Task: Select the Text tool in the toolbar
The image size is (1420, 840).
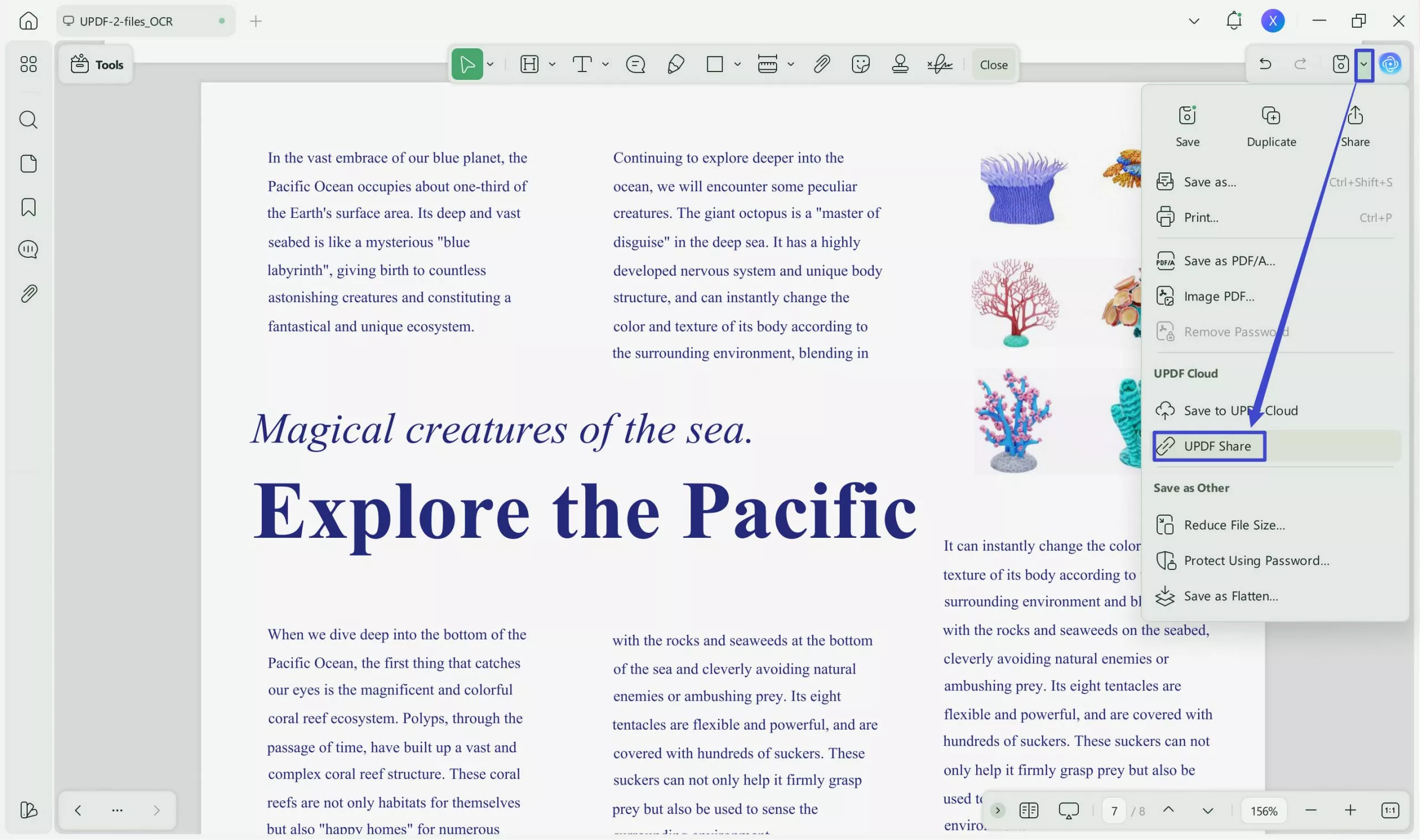Action: coord(583,64)
